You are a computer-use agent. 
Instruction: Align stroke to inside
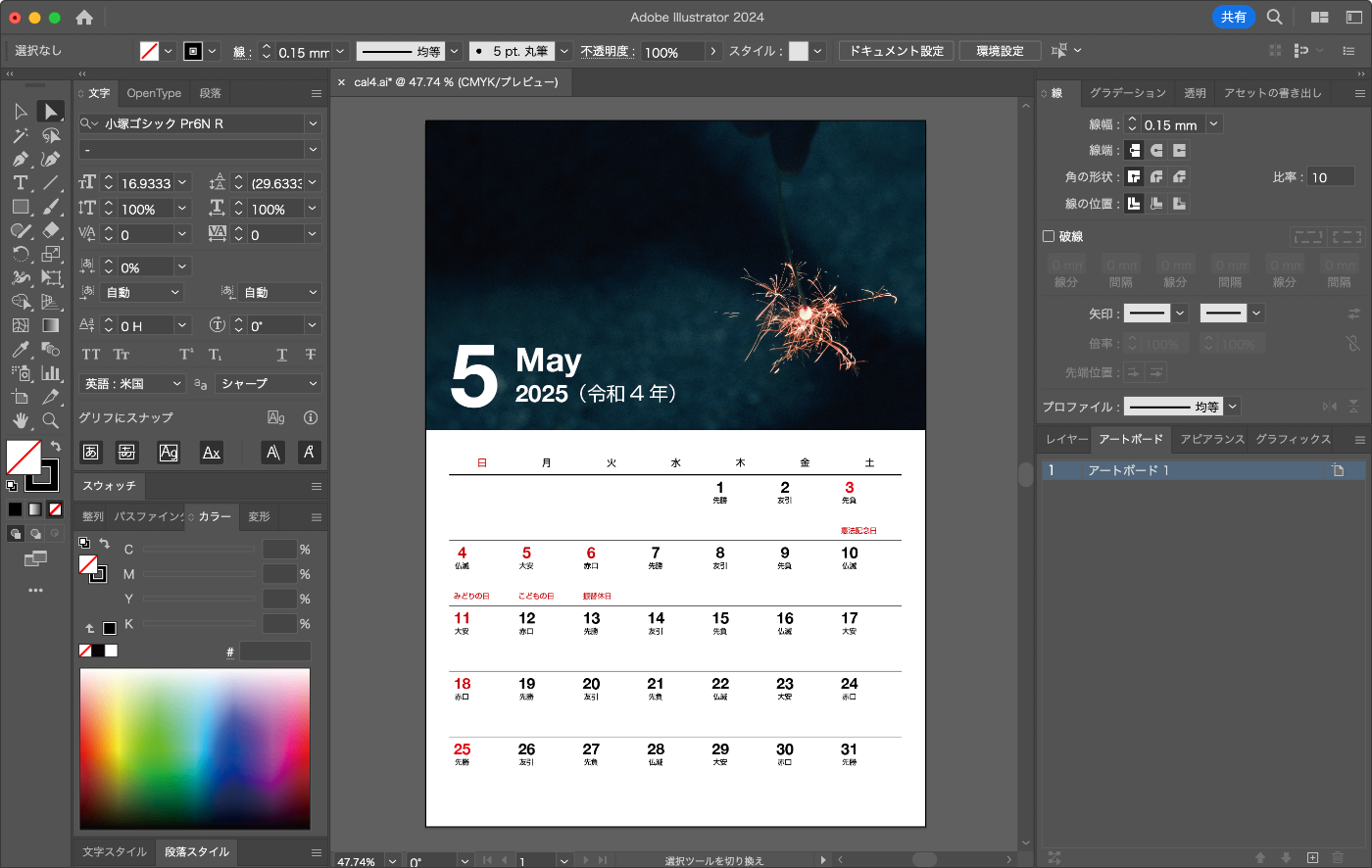(x=1156, y=203)
